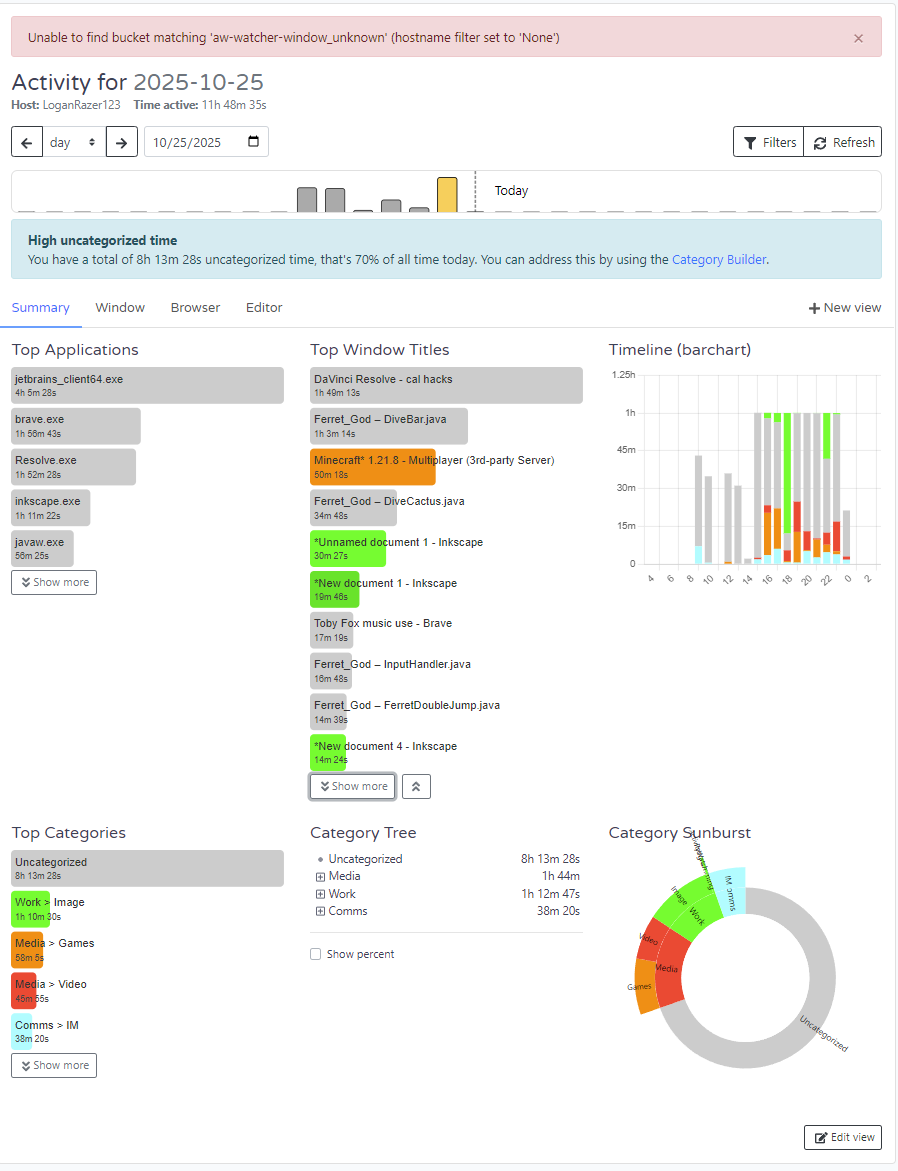Expand the Media node in Category Tree
Screen dimensions: 898x1171
tap(321, 876)
